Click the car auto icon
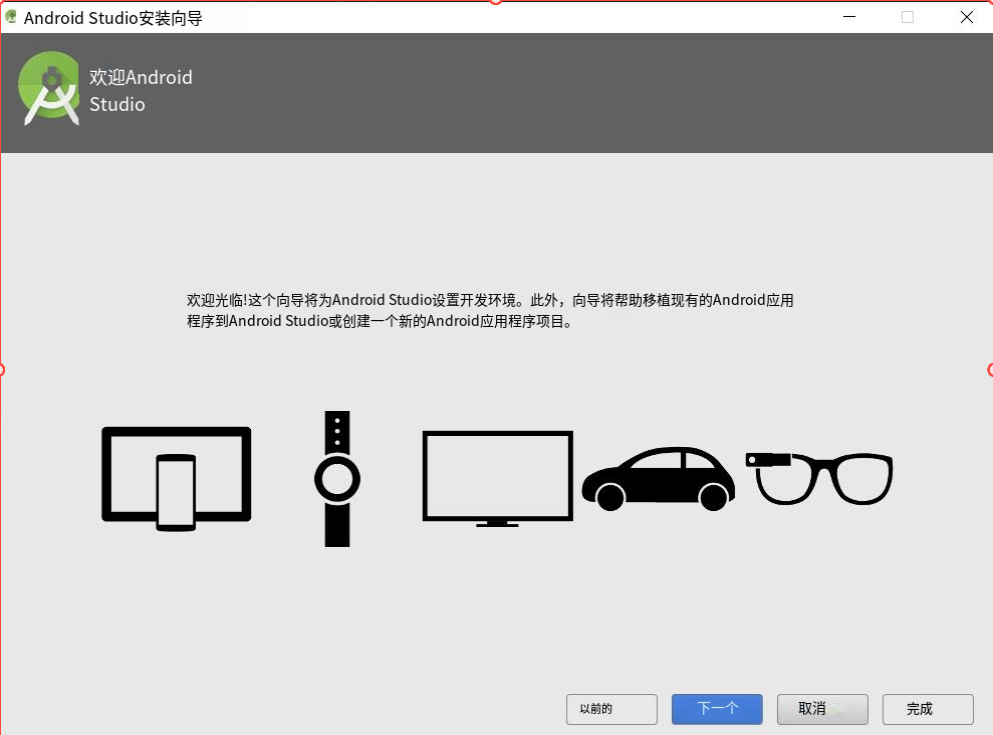The height and width of the screenshot is (735, 993). tap(659, 479)
